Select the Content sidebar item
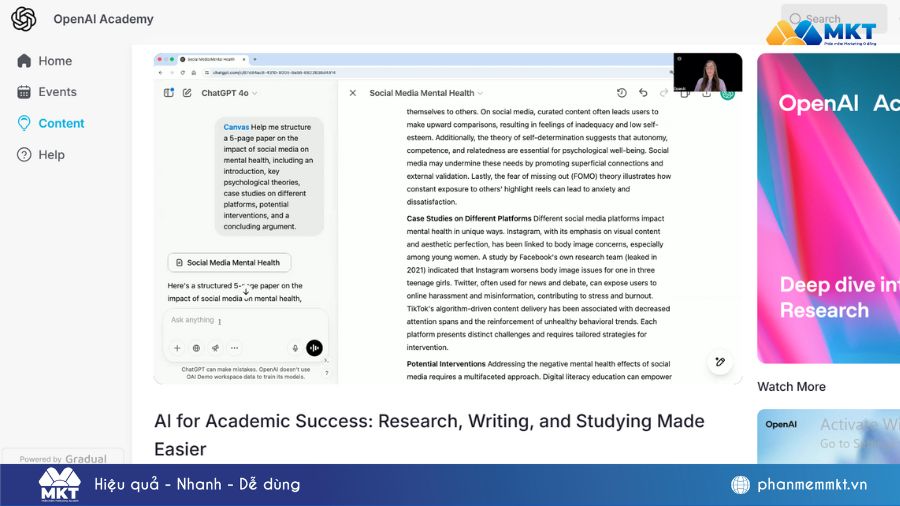 coord(51,123)
